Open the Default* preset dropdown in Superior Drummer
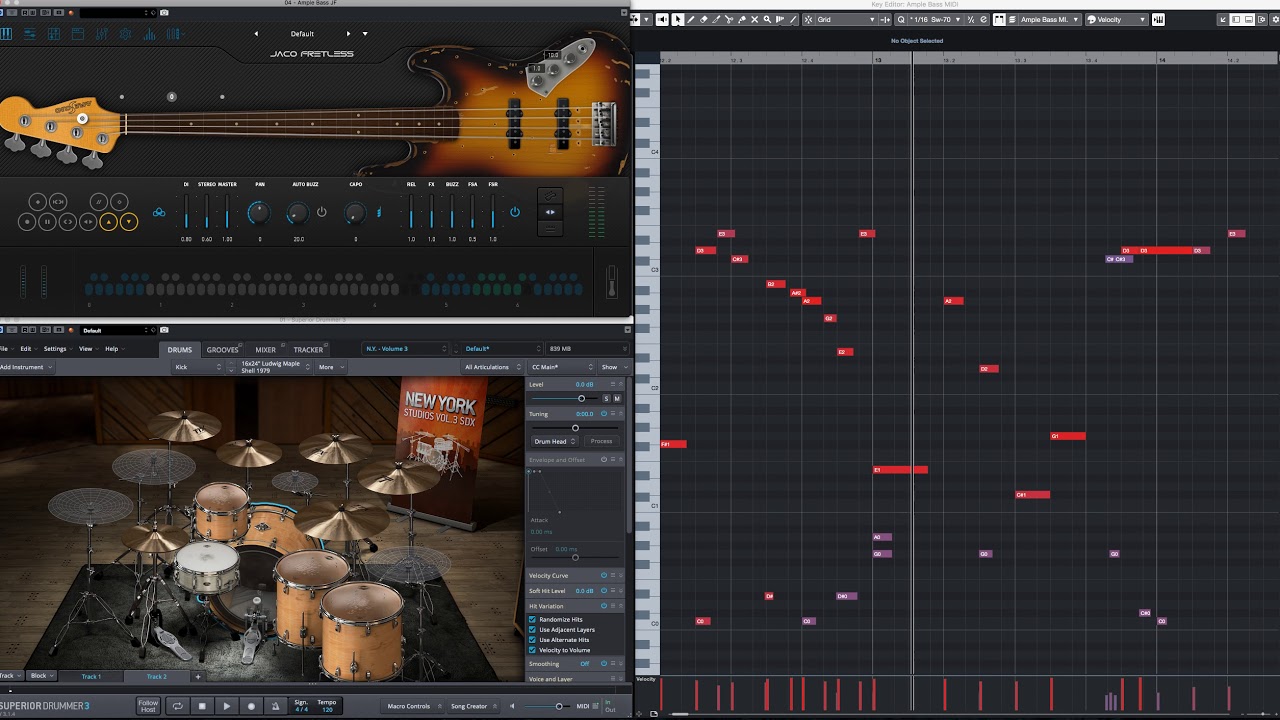1280x720 pixels. (501, 349)
